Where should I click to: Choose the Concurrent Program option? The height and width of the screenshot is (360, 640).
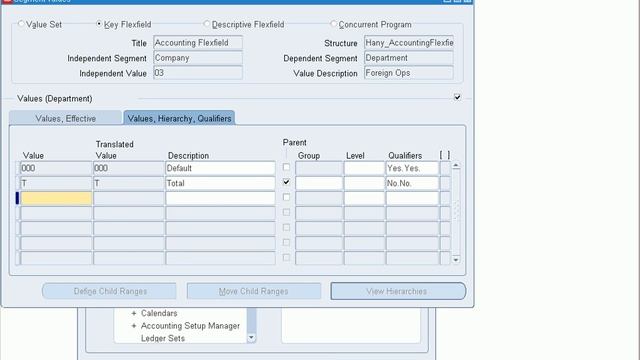click(x=333, y=24)
